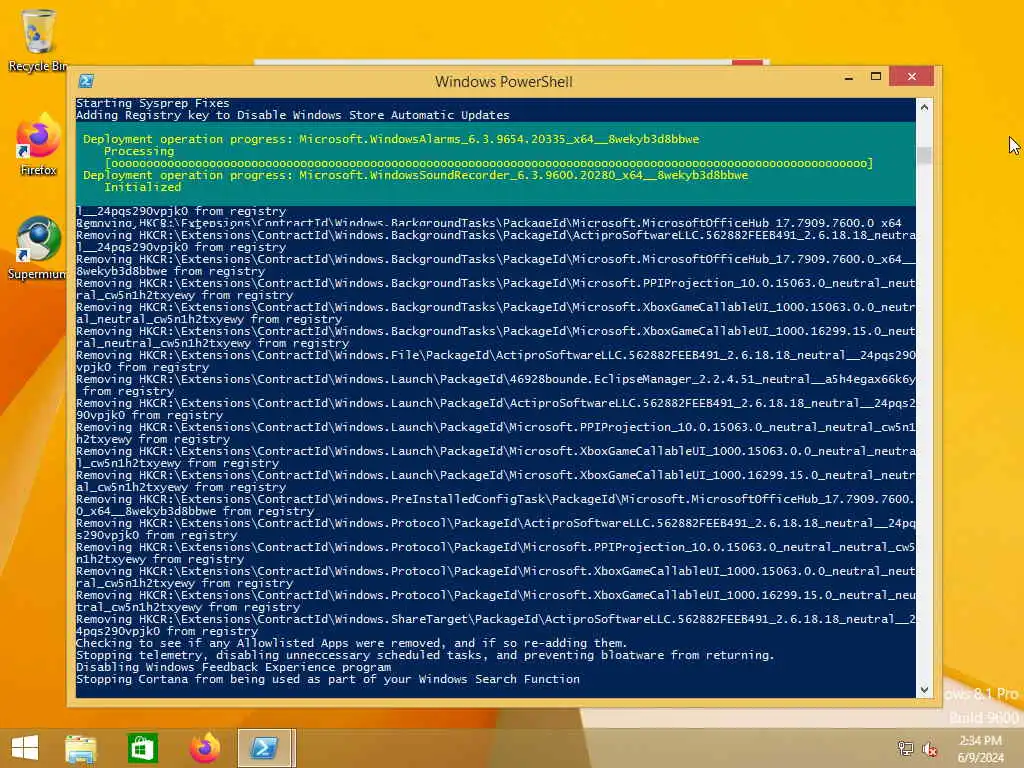
Task: Click the 'Stopping telemetry' output line
Action: point(425,655)
